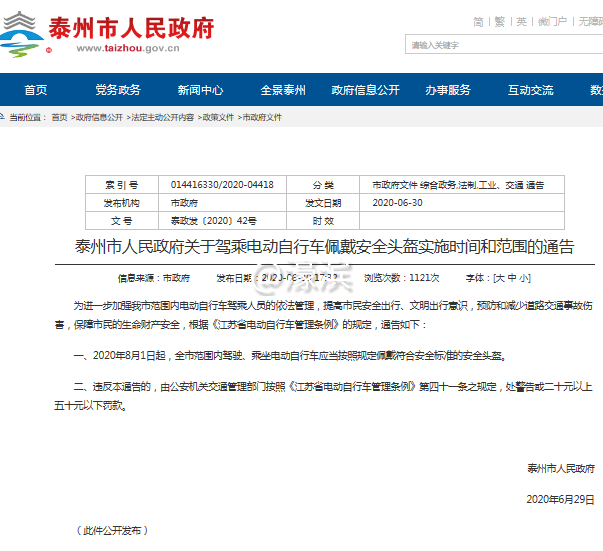Click the location icon before 当前位置
603x551 pixels.
pos(3,117)
